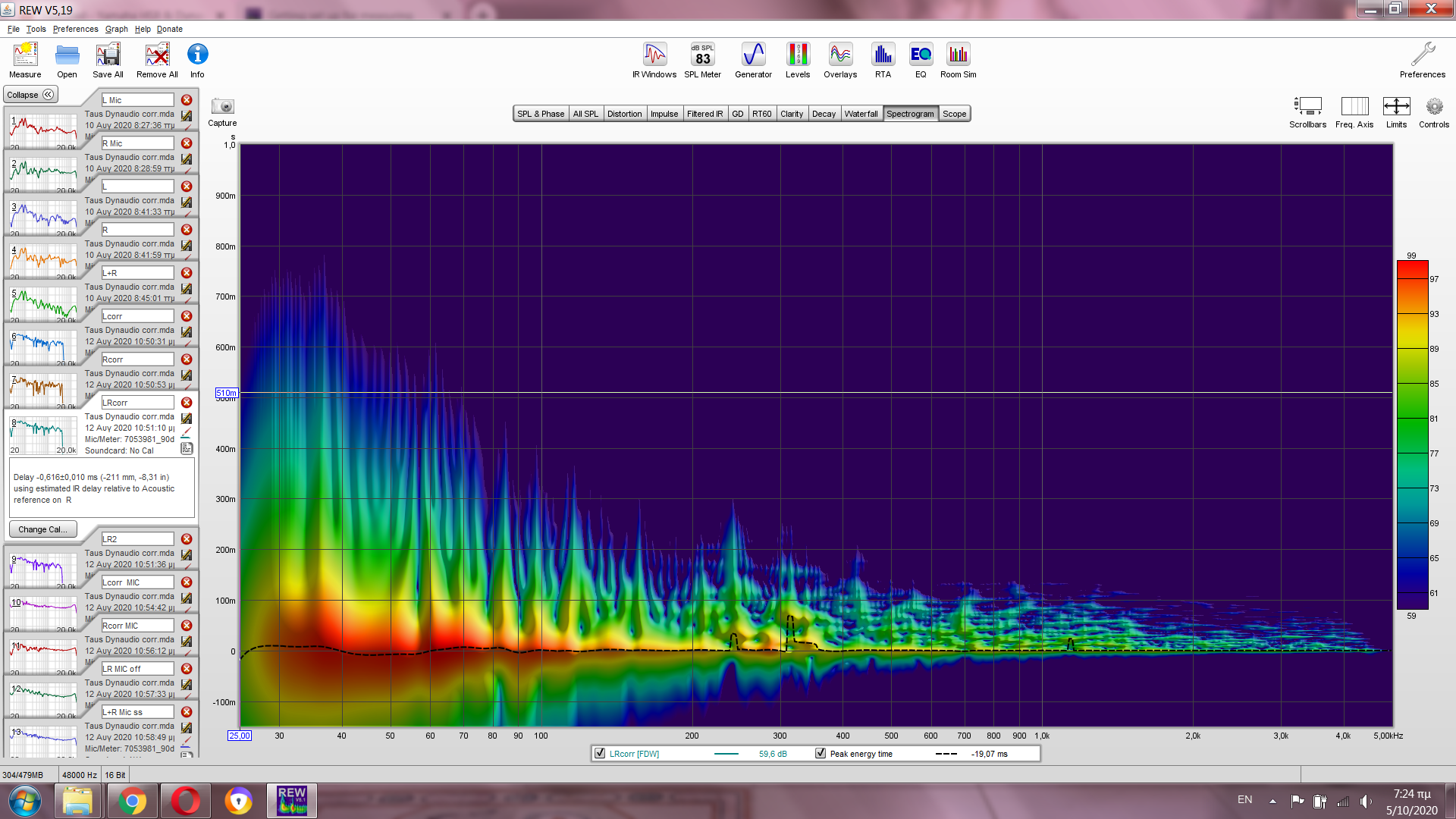
Task: Switch to the SPL & Phase tab
Action: [x=541, y=114]
